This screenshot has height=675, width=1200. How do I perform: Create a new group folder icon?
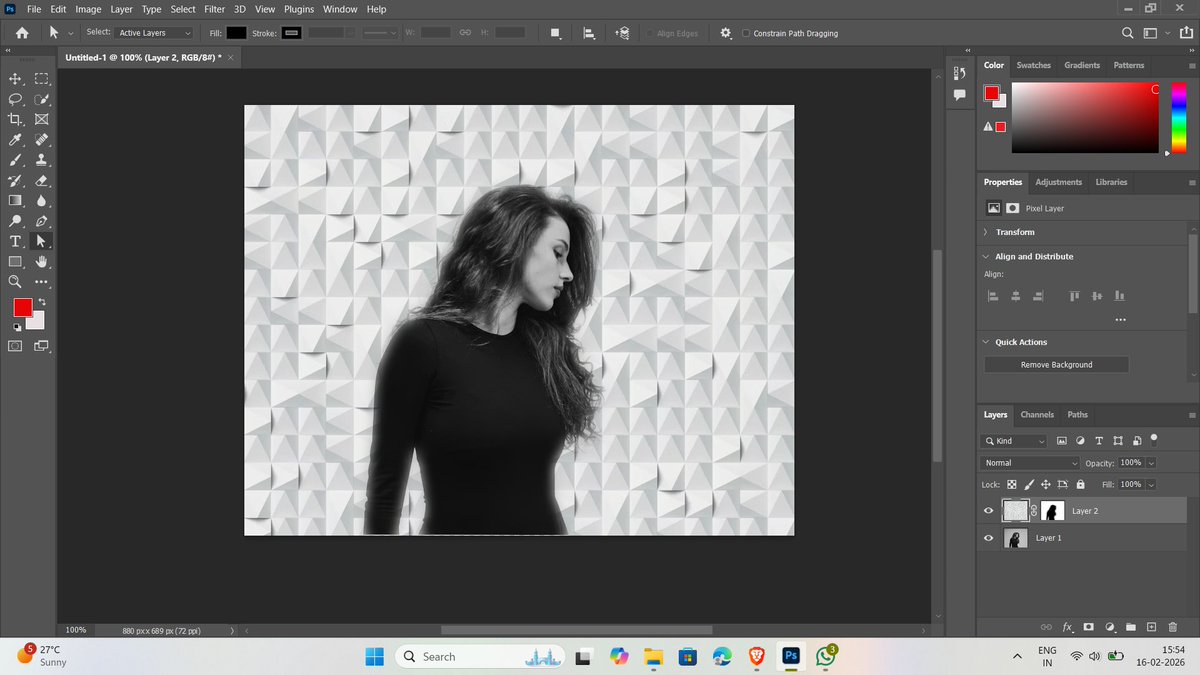tap(1131, 627)
